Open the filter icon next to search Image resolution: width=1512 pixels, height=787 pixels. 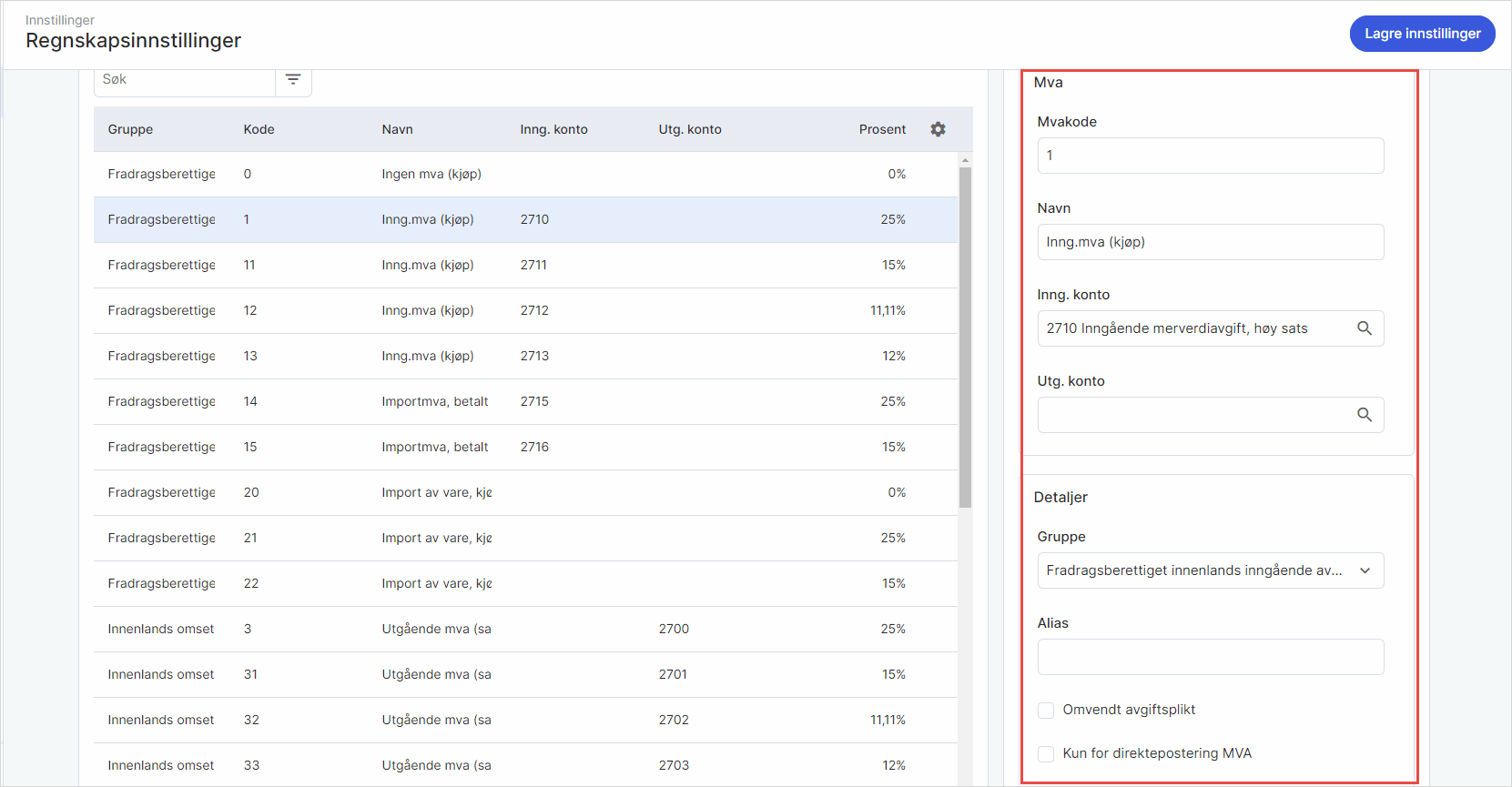click(x=293, y=80)
